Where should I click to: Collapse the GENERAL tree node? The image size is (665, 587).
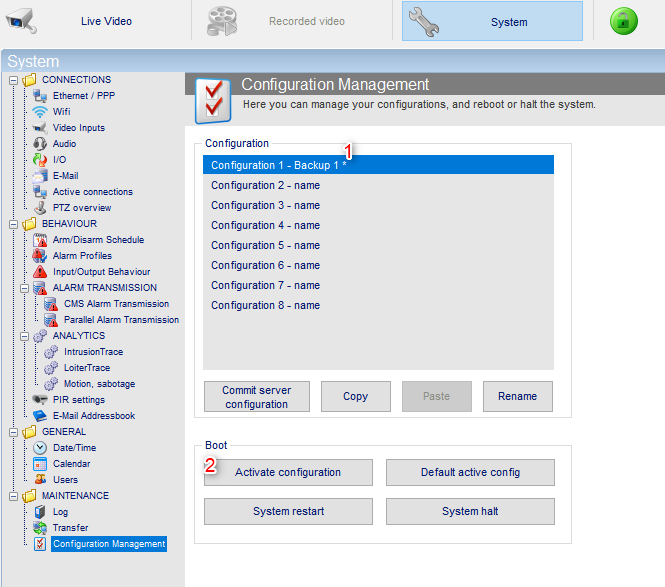click(14, 432)
